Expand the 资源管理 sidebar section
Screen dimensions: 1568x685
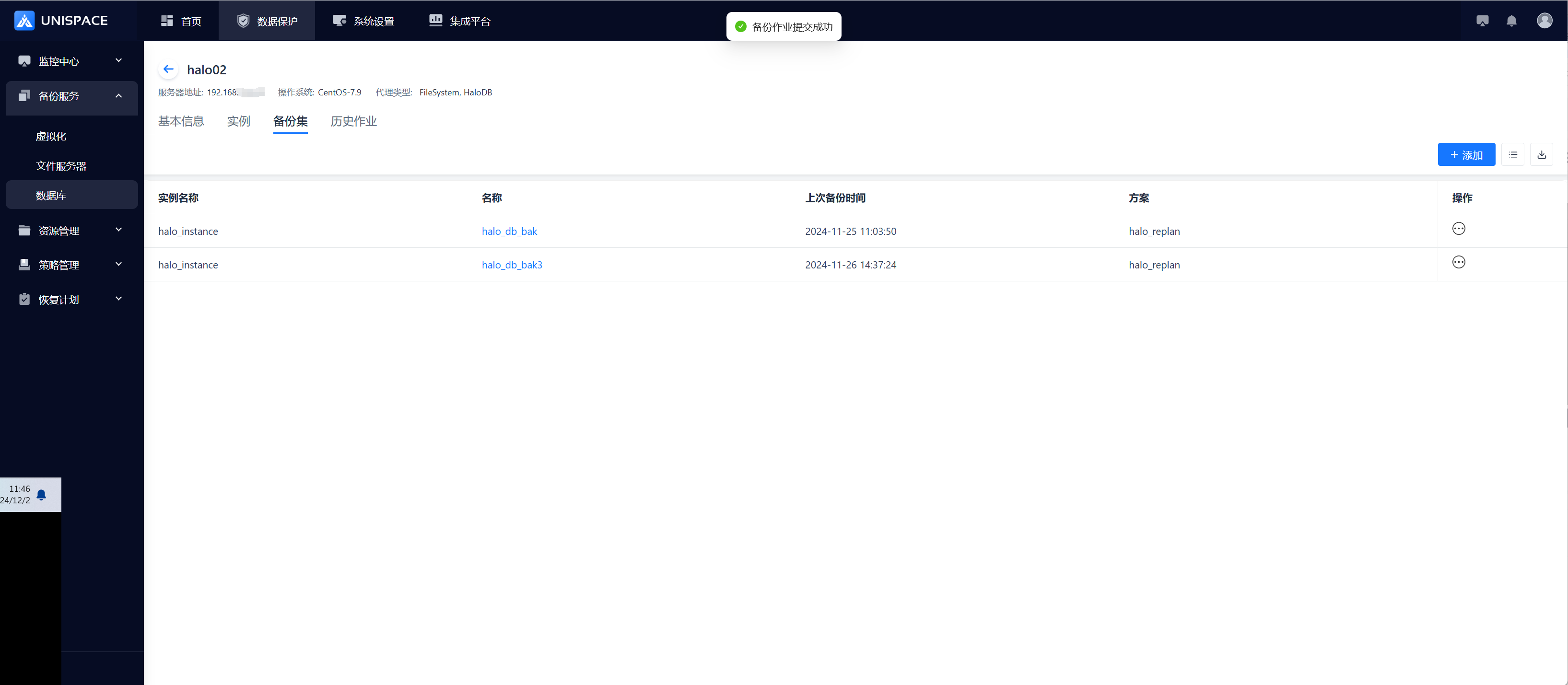[71, 231]
